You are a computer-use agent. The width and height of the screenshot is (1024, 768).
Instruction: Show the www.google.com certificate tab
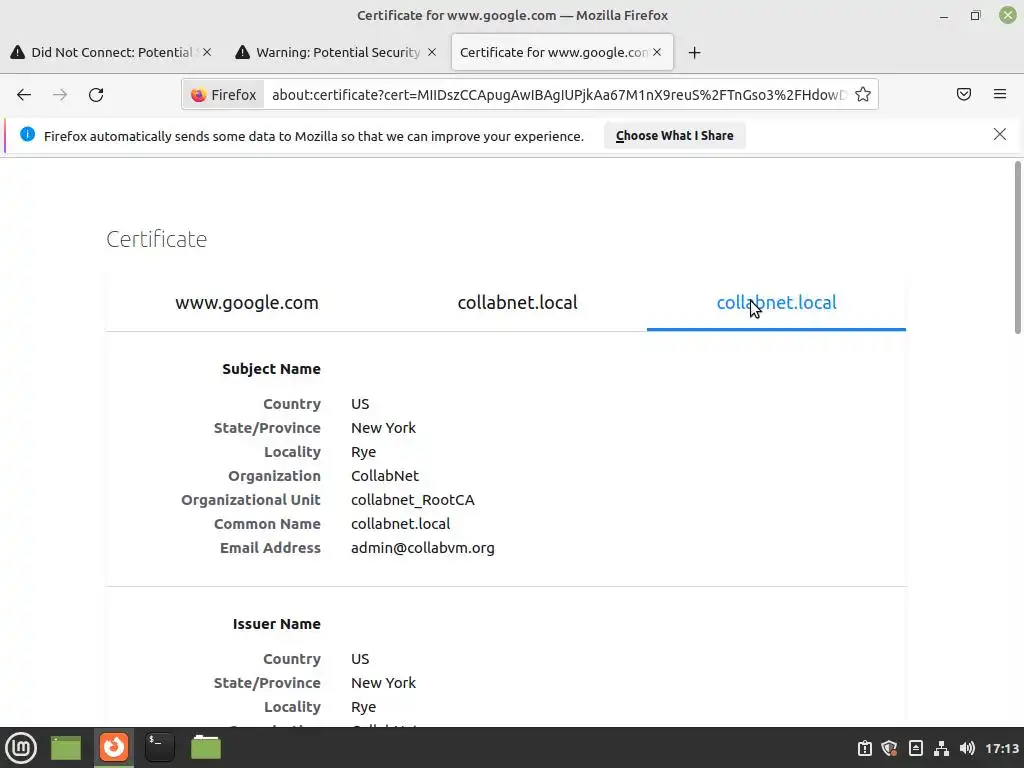246,303
